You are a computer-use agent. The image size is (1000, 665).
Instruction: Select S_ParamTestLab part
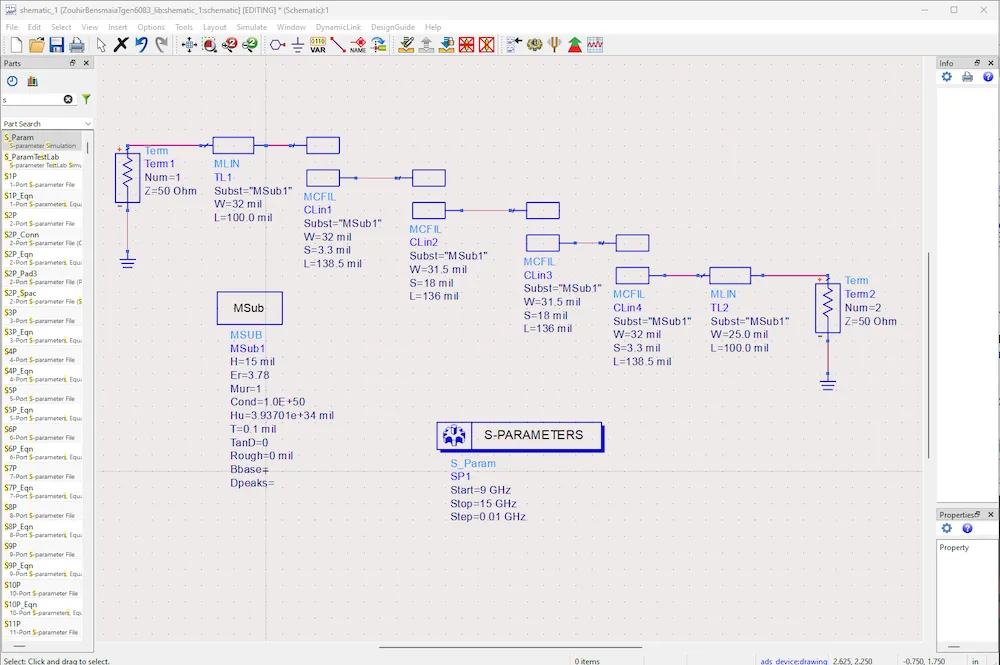(x=41, y=161)
